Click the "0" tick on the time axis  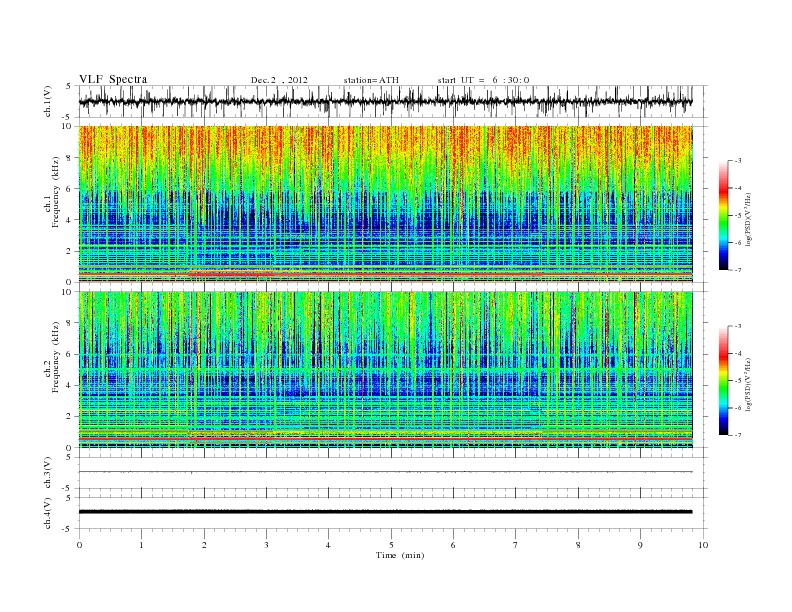(x=79, y=545)
